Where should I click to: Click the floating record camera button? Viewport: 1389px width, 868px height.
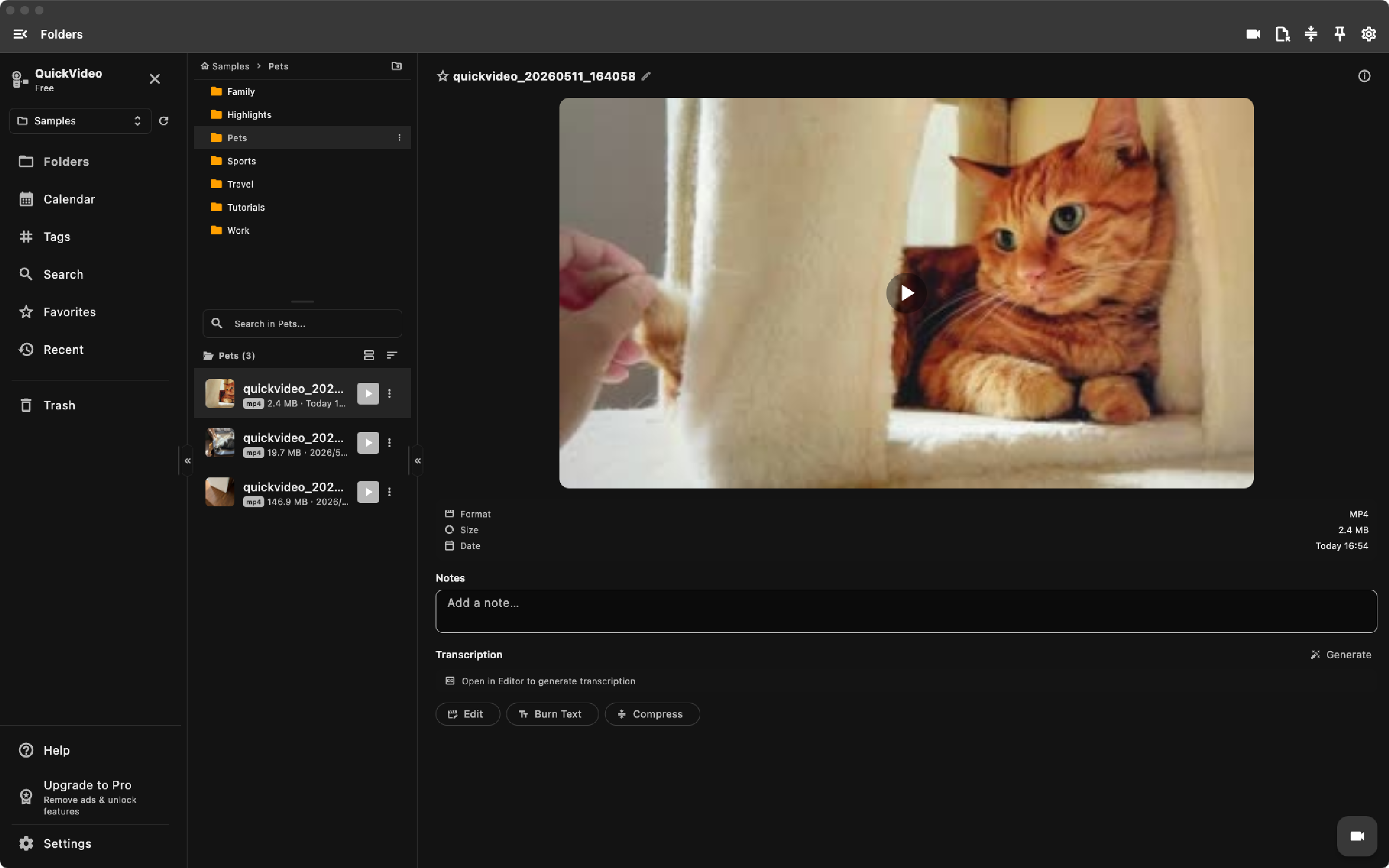[x=1357, y=836]
